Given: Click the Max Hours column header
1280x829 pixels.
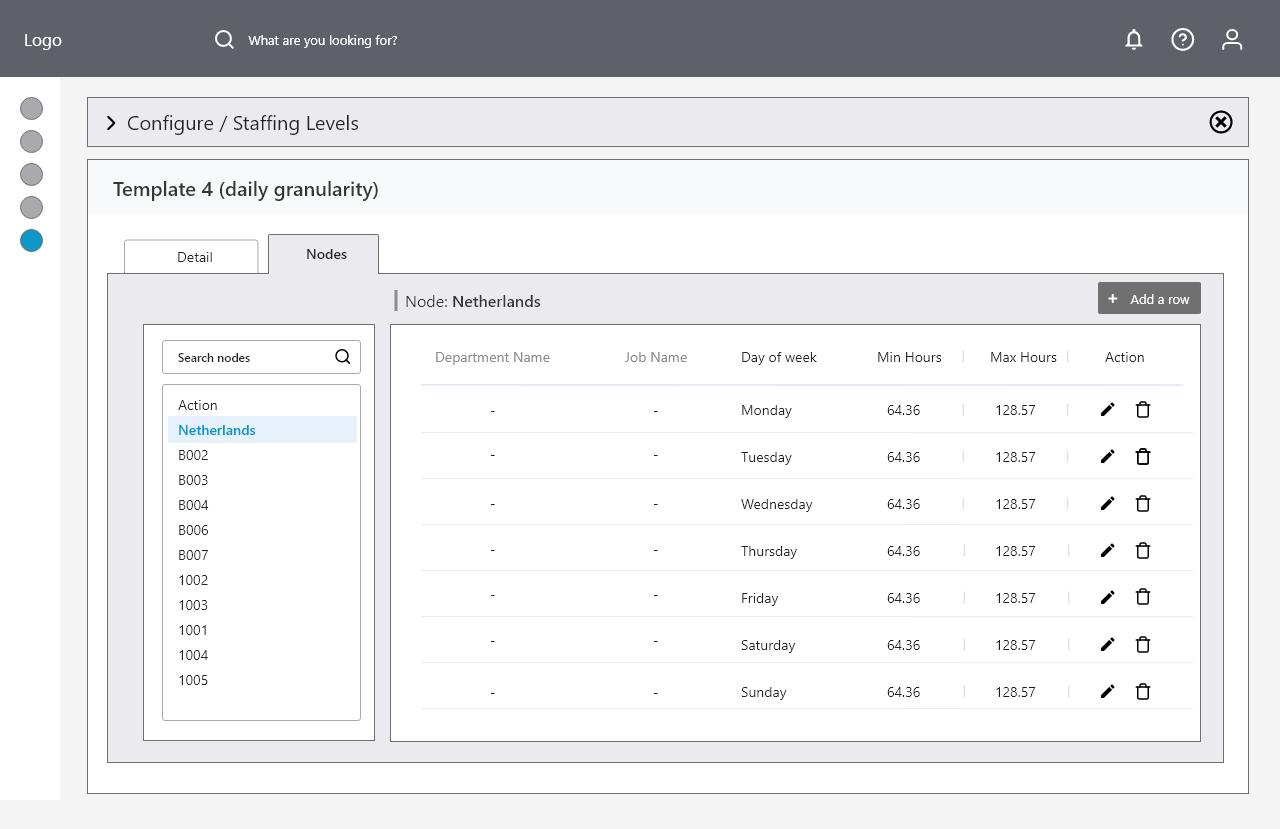Looking at the screenshot, I should tap(1023, 357).
